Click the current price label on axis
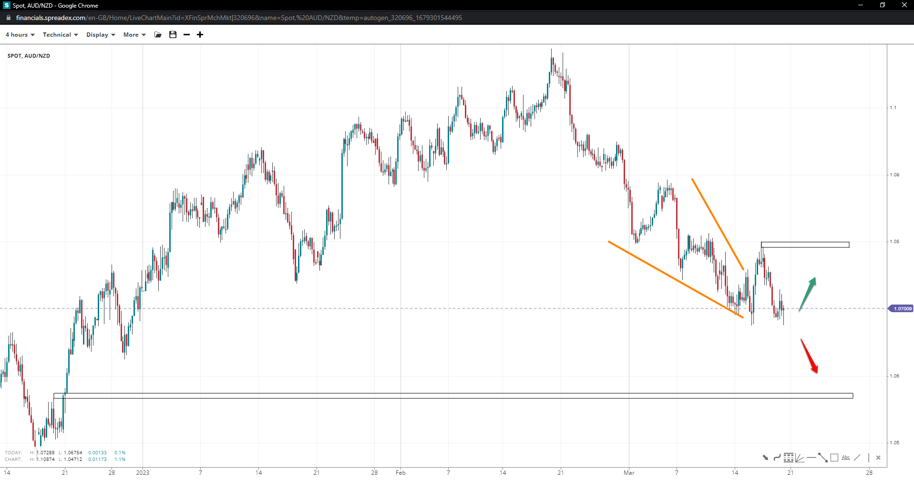 click(x=901, y=309)
